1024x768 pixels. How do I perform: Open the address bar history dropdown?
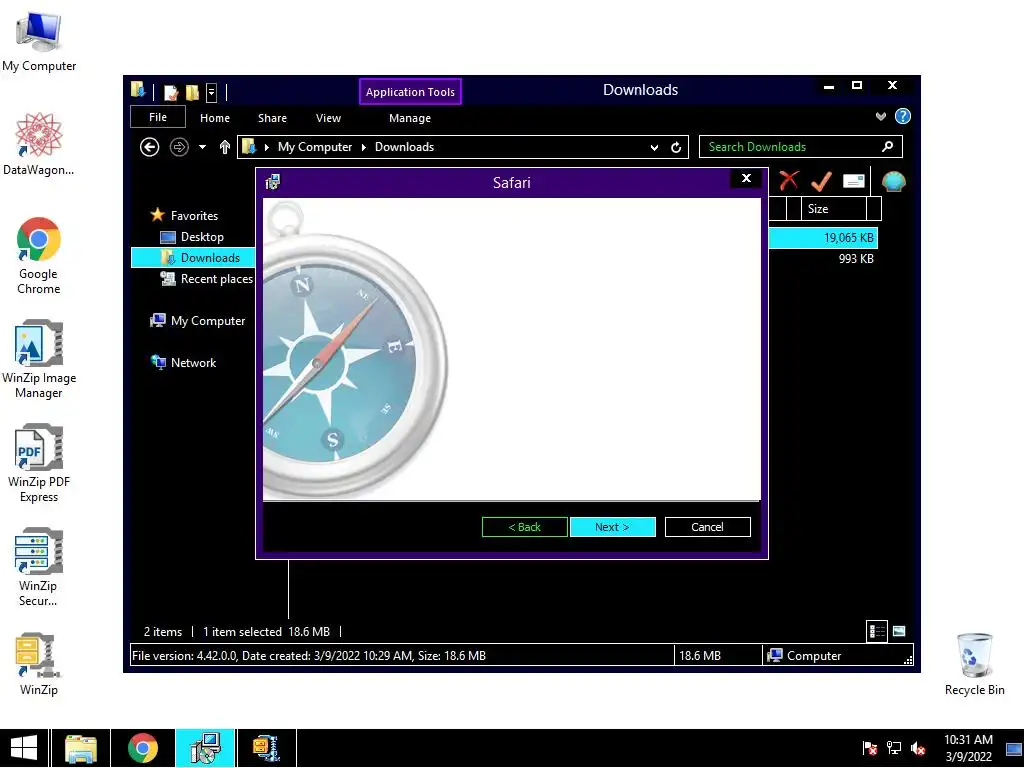[654, 148]
